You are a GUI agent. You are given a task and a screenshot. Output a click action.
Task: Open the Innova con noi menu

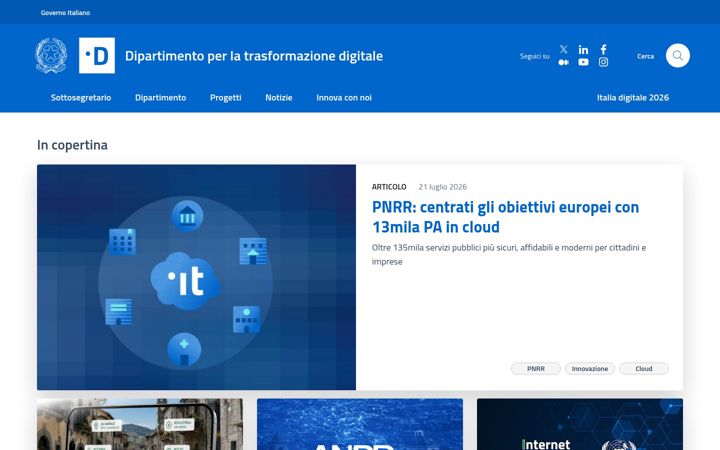tap(344, 97)
